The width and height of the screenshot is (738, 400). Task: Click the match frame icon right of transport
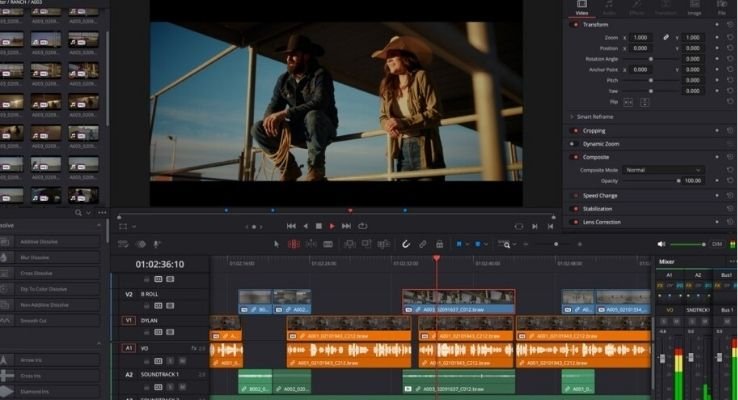tap(519, 226)
